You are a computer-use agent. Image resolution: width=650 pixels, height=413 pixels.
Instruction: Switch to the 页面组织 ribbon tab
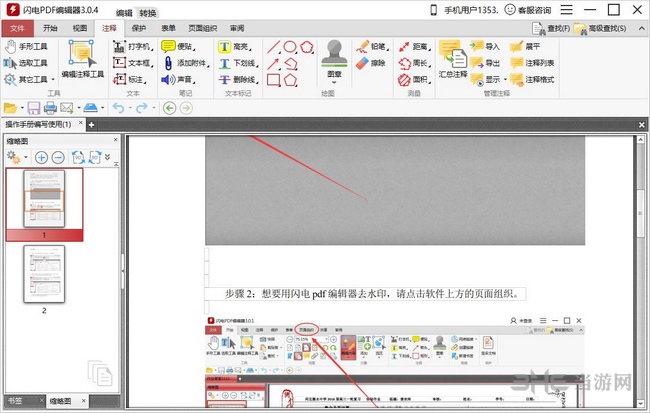click(x=203, y=28)
